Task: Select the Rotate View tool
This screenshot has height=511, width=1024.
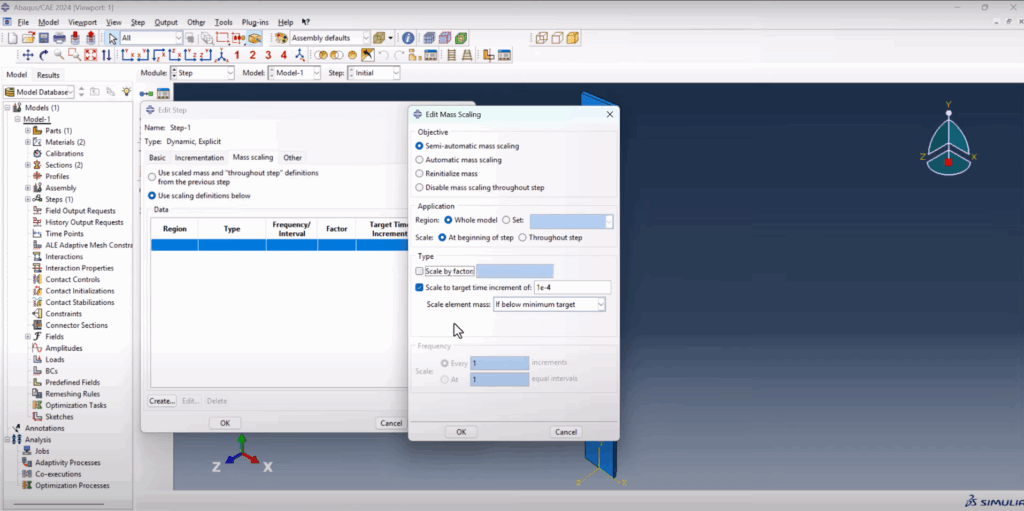Action: tap(44, 56)
